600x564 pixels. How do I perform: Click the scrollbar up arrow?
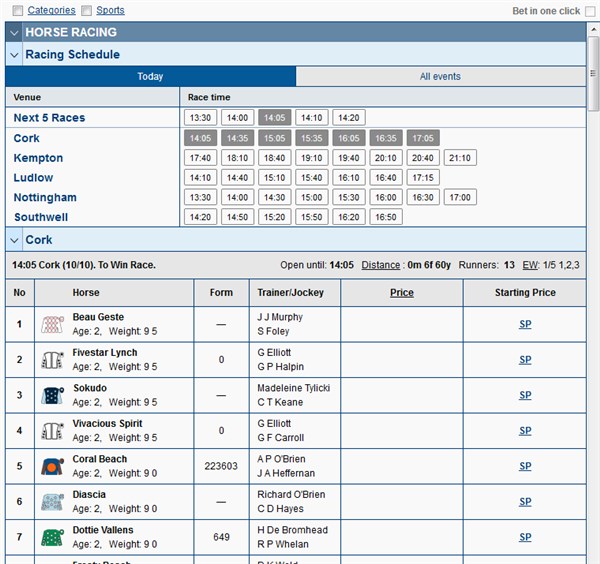point(593,29)
